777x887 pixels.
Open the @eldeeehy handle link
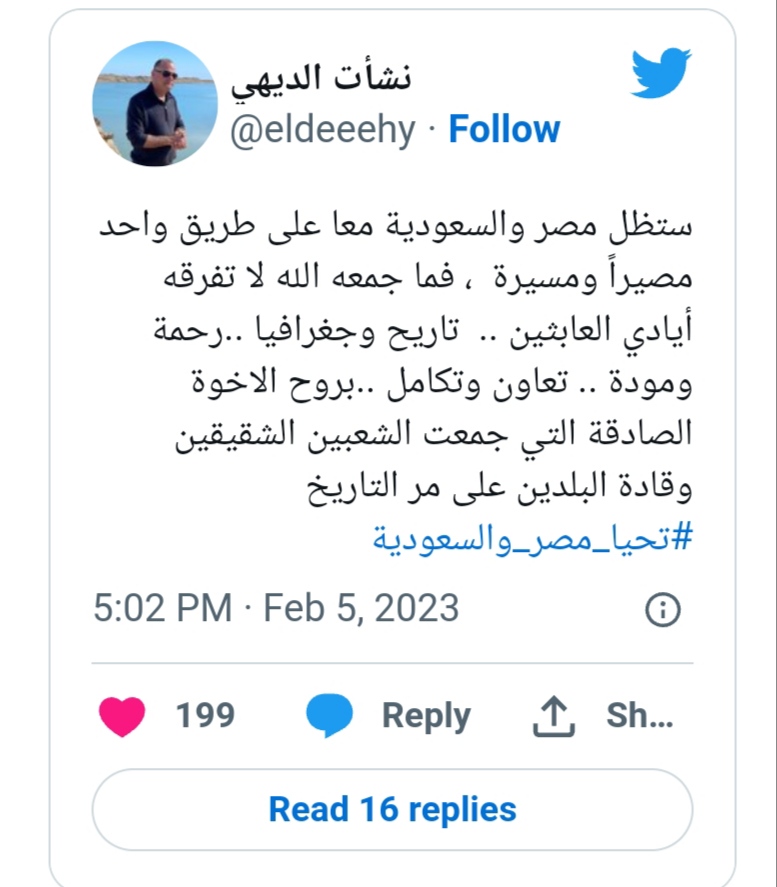coord(322,131)
